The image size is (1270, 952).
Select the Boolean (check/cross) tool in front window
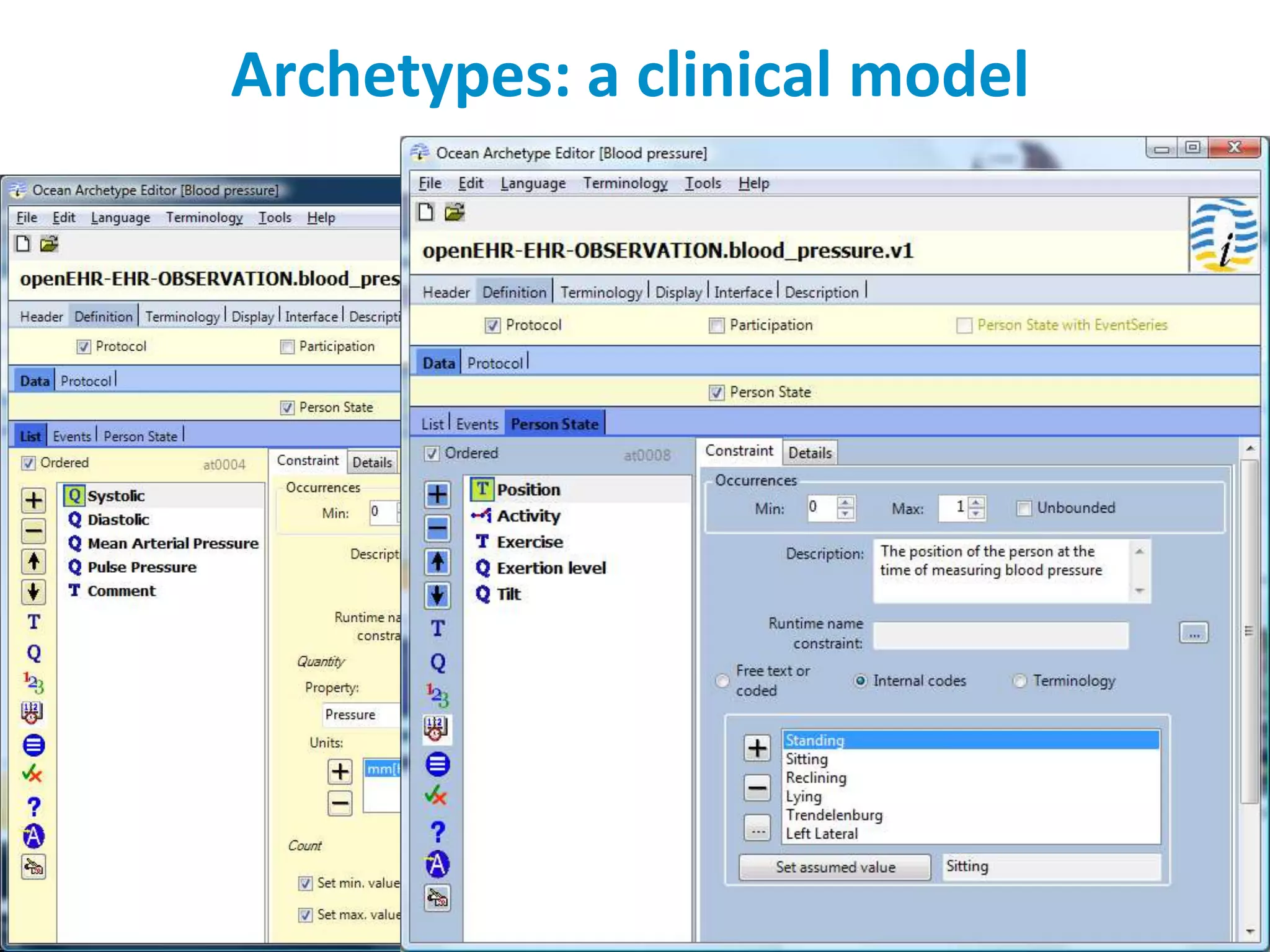pyautogui.click(x=437, y=796)
